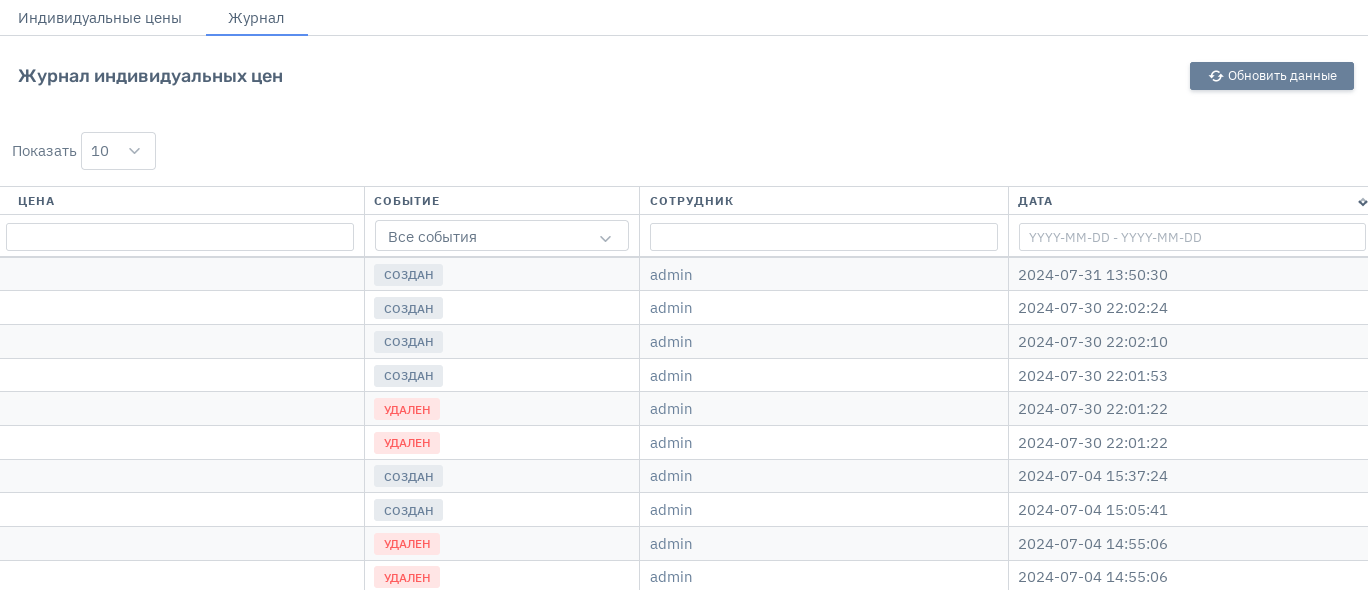Click the Создан badge dated 2024-07-04 15:05:41
1368x590 pixels.
[x=408, y=510]
